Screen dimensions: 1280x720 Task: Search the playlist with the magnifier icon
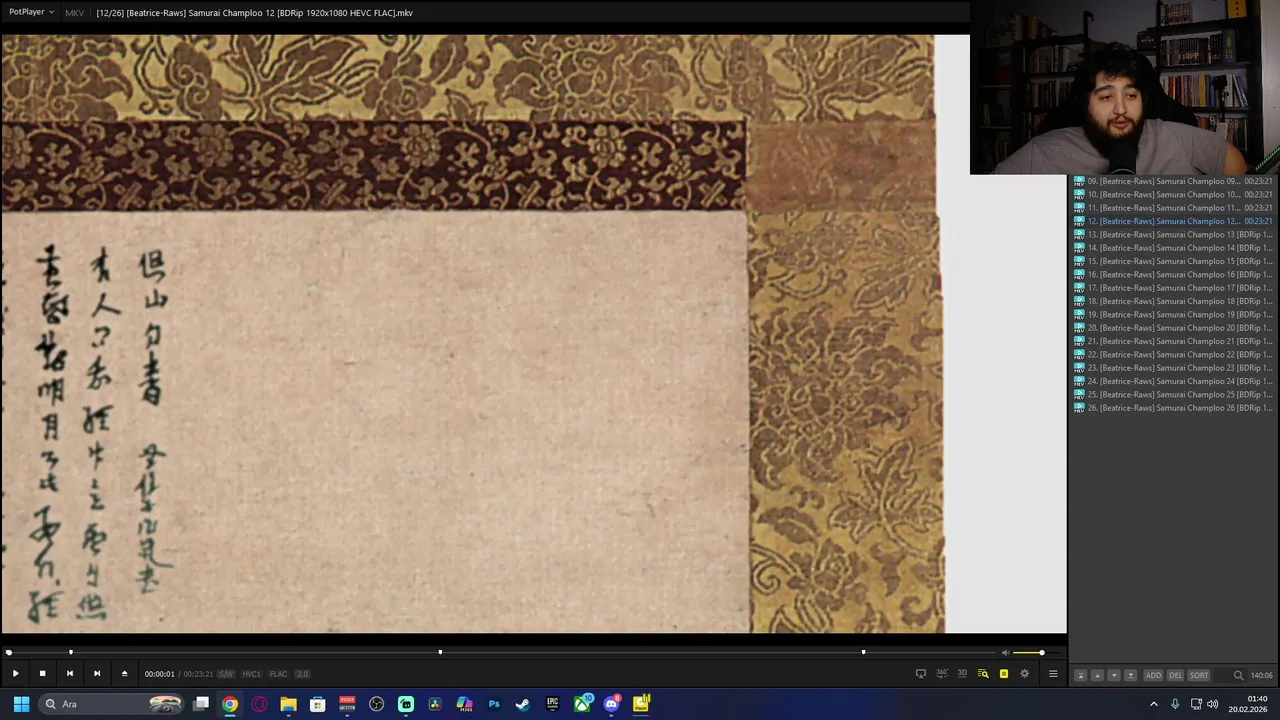[x=1238, y=675]
